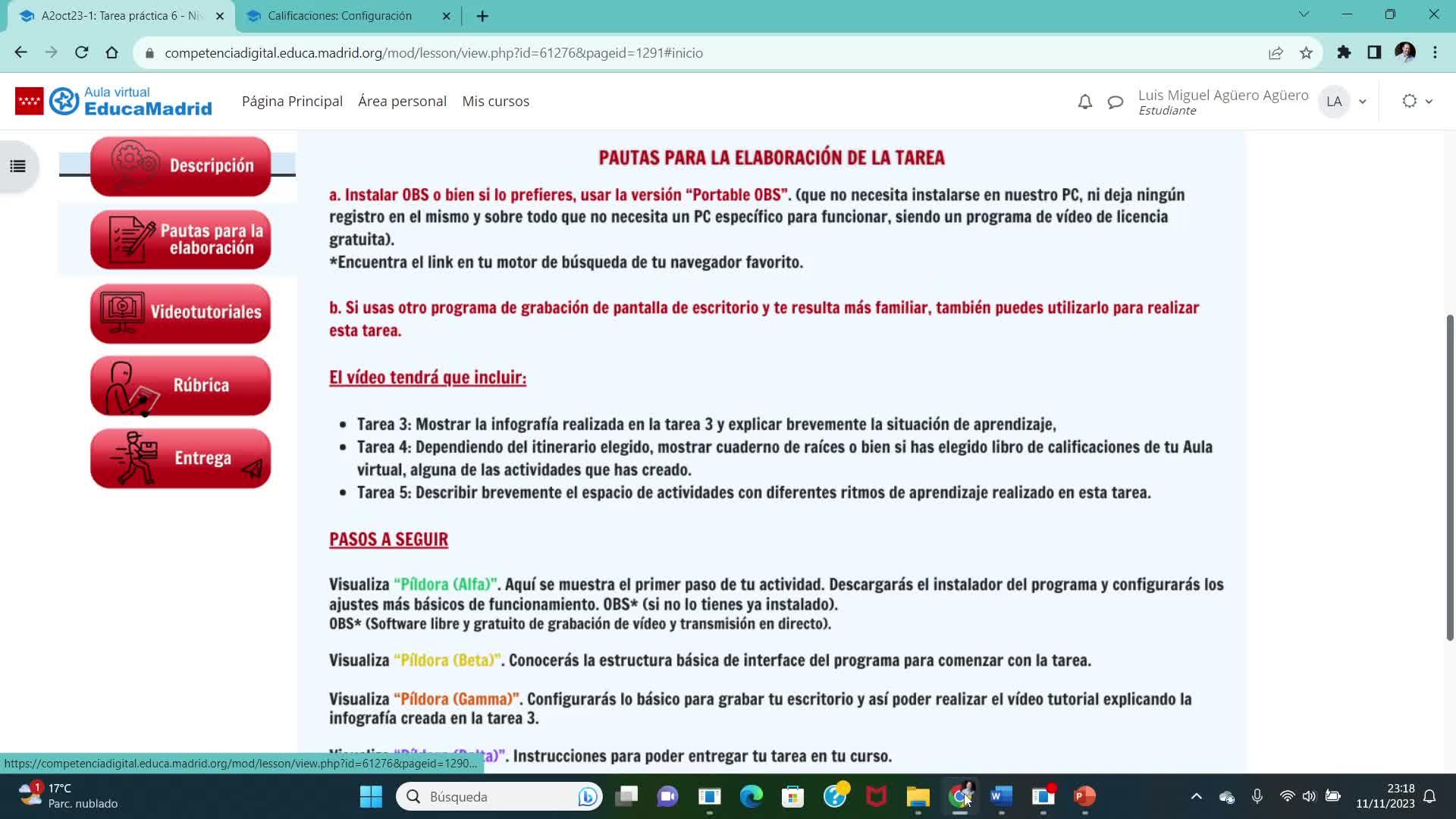The width and height of the screenshot is (1456, 819).
Task: Open the Mis cursos menu item
Action: 495,102
